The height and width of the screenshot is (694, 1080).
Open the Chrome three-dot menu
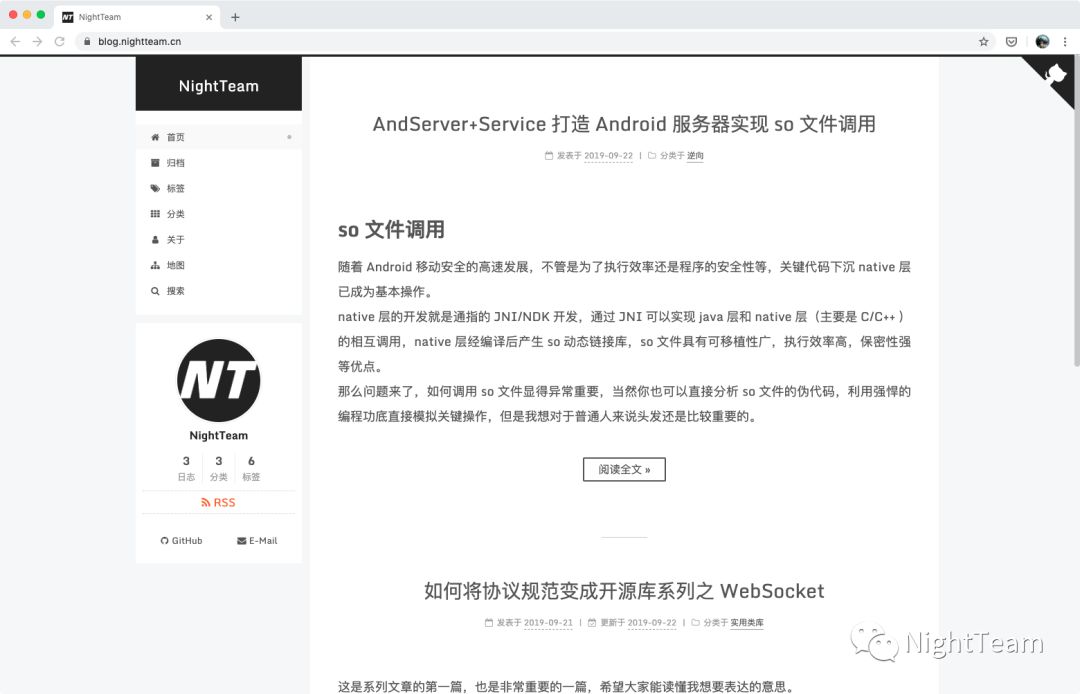pos(1064,41)
